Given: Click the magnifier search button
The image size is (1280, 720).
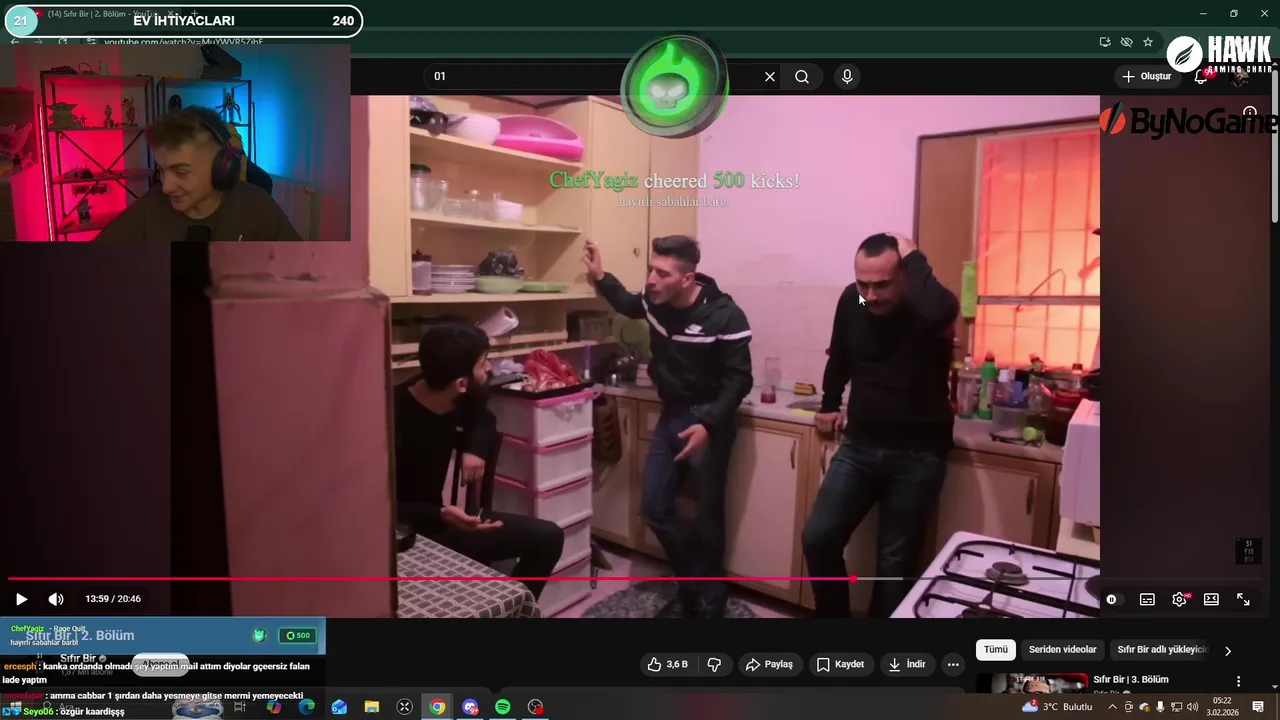Looking at the screenshot, I should [x=802, y=77].
